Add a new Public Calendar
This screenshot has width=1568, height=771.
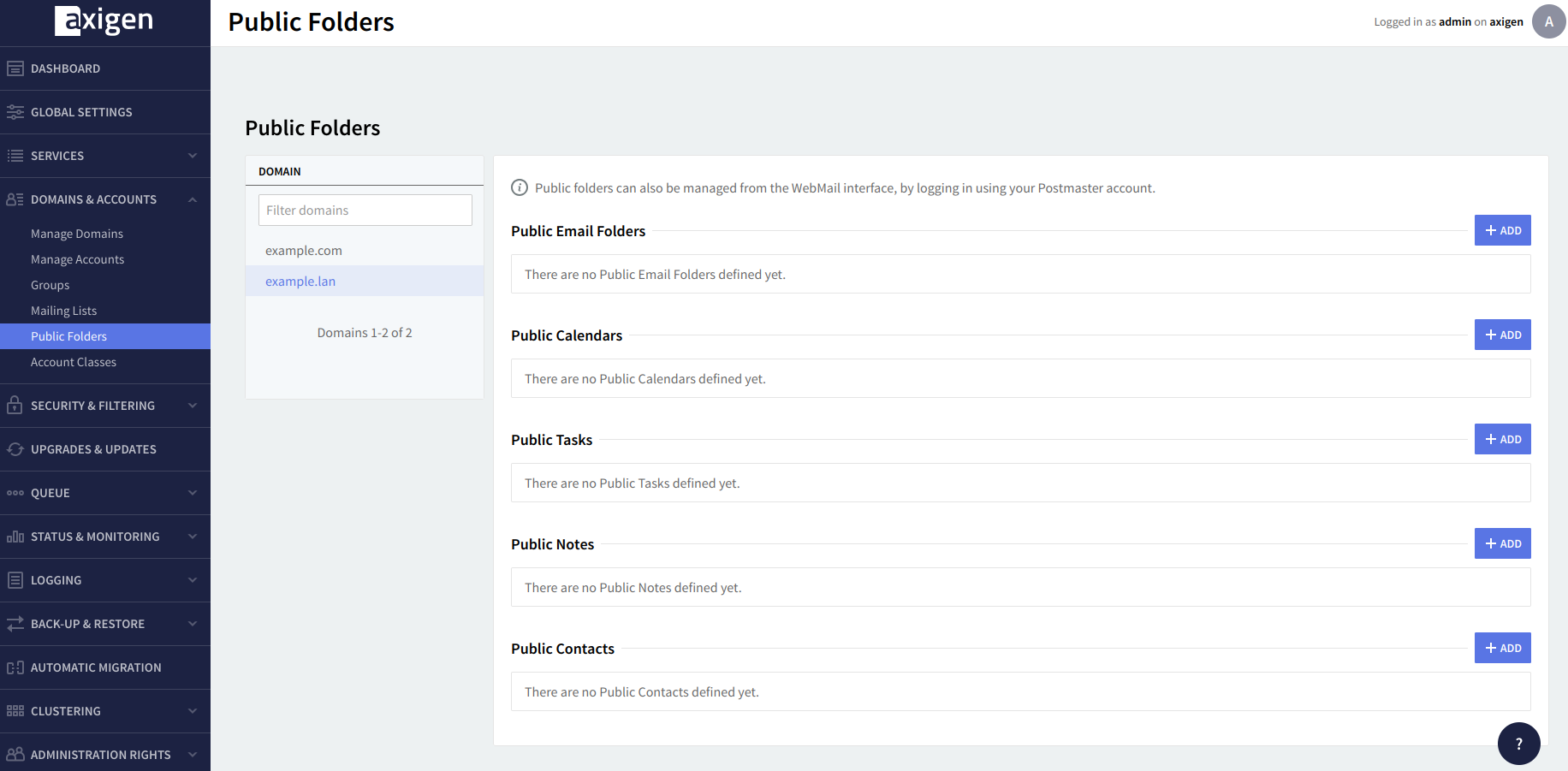pyautogui.click(x=1502, y=335)
